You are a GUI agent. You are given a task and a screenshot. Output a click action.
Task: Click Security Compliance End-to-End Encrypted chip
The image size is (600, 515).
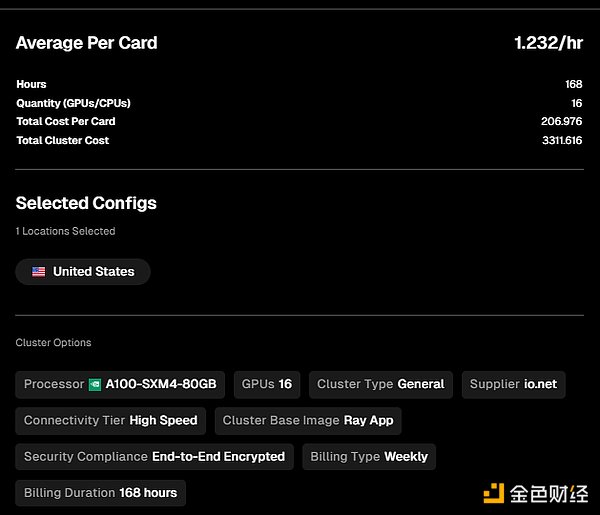coord(154,457)
